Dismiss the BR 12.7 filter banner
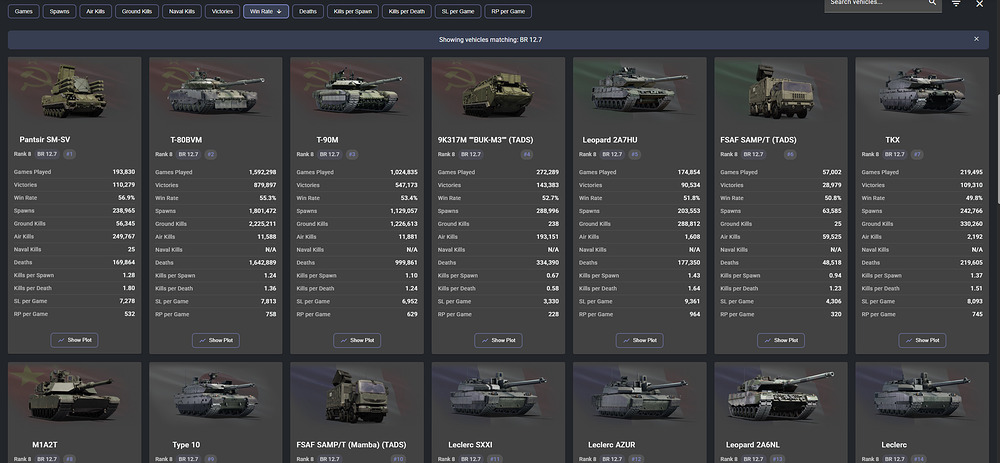The height and width of the screenshot is (463, 1000). pyautogui.click(x=976, y=39)
